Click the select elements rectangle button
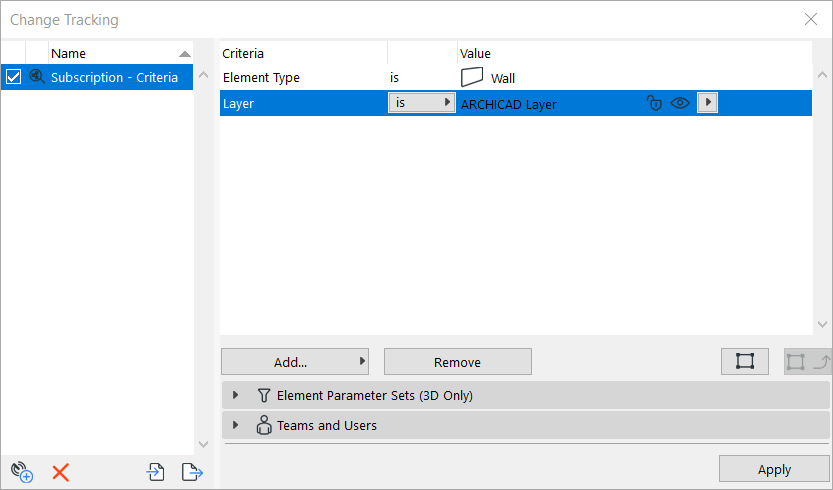 (744, 362)
